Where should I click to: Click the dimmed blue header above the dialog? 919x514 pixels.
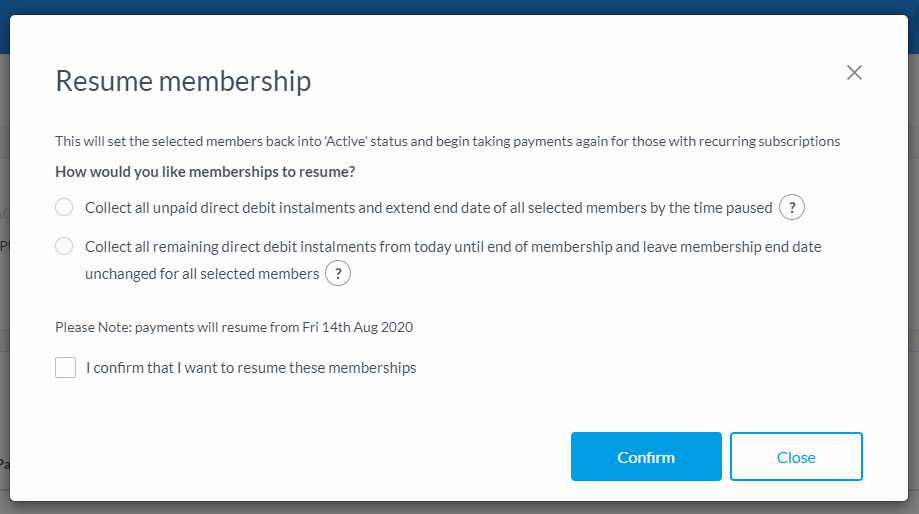pos(460,7)
